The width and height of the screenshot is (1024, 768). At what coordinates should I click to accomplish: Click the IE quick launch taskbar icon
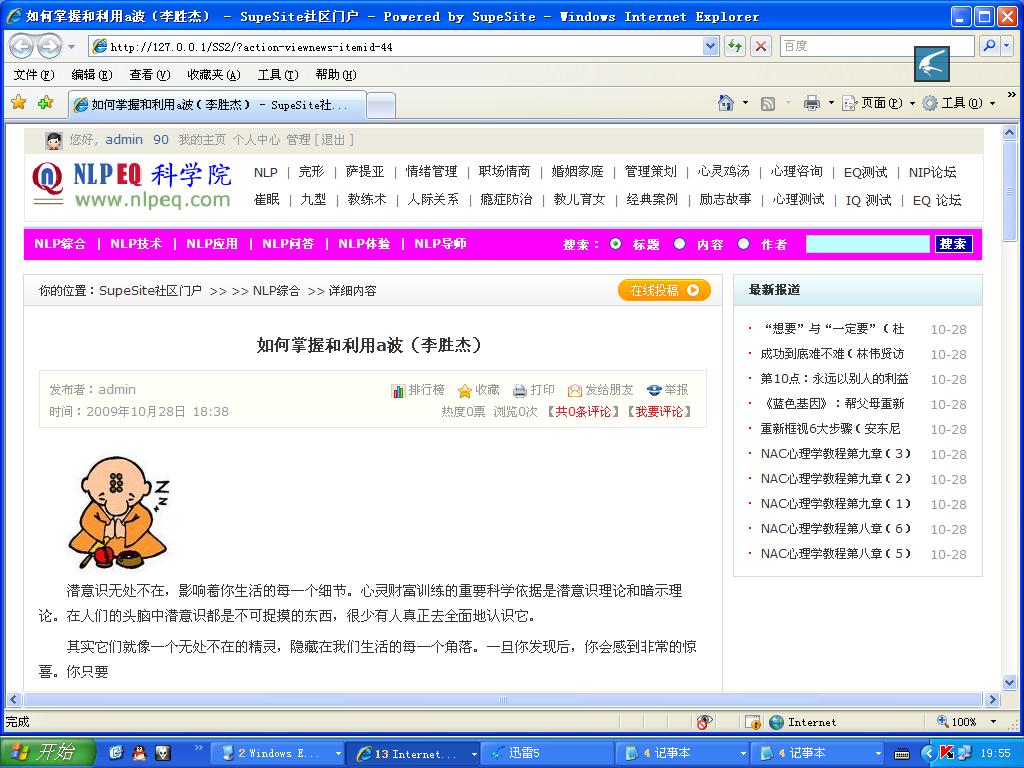pyautogui.click(x=116, y=753)
